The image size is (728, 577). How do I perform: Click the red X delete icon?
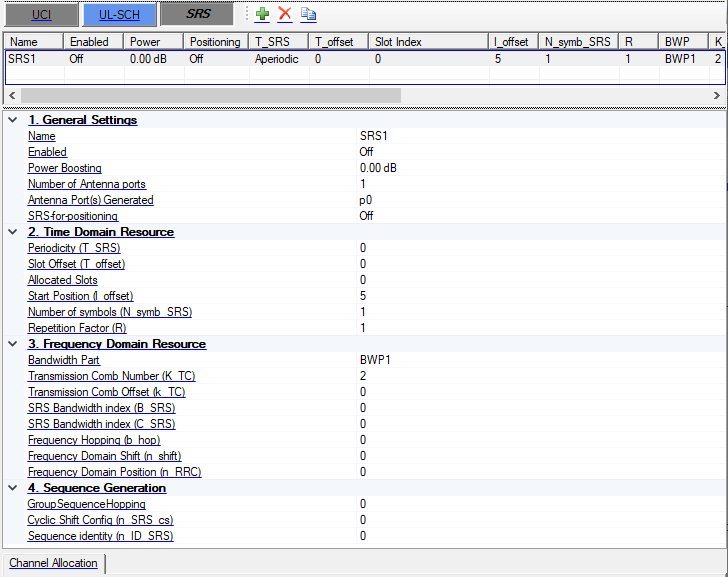coord(285,14)
